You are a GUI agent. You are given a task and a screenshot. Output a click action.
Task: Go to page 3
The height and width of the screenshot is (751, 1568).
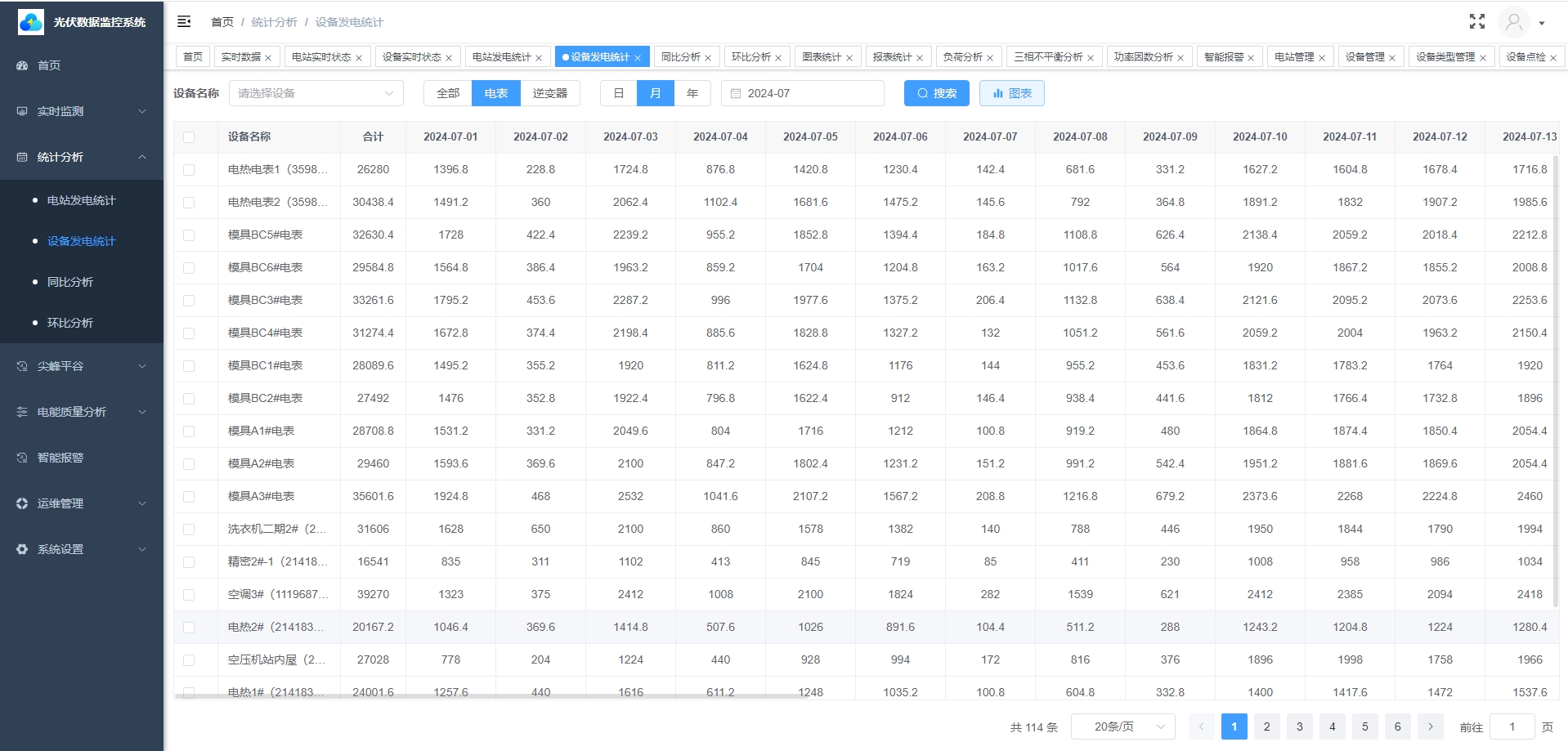1300,726
